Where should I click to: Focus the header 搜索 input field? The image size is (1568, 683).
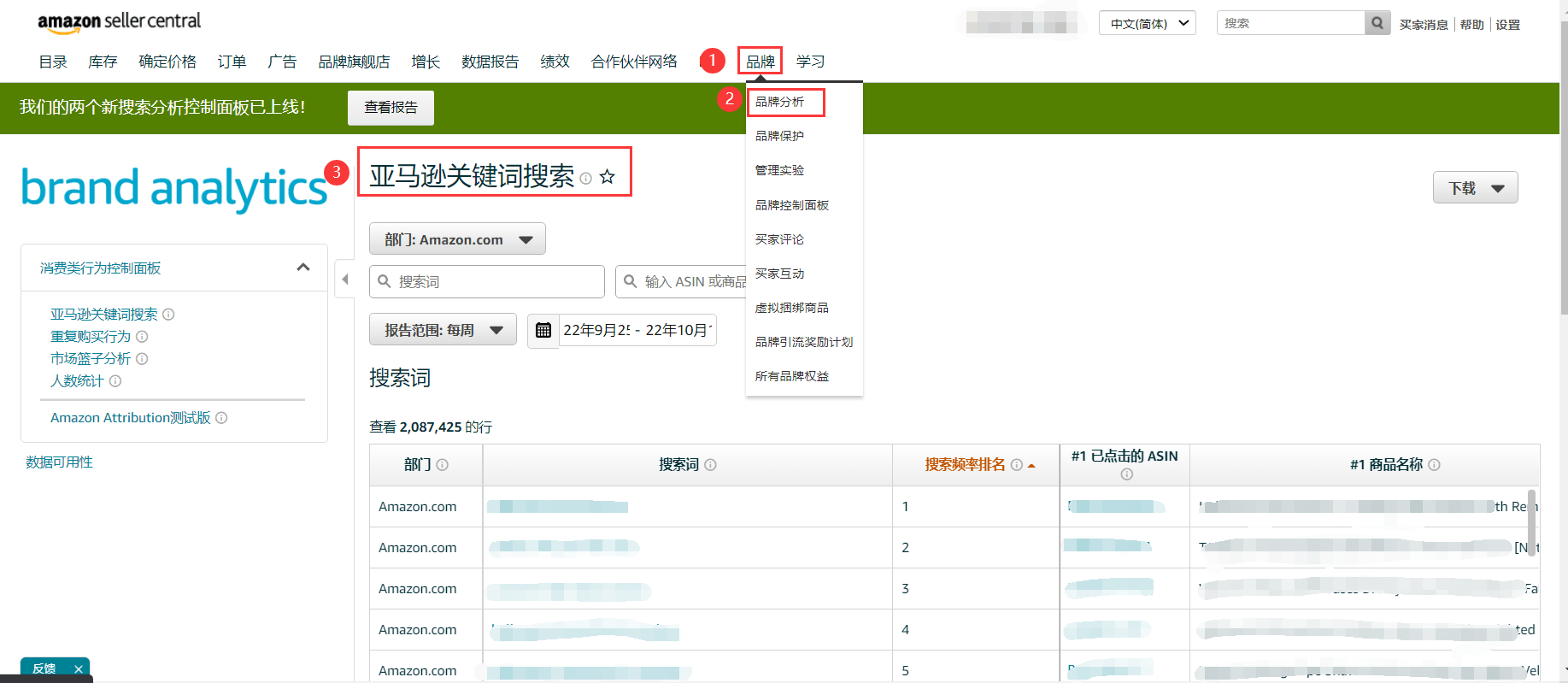click(1290, 23)
